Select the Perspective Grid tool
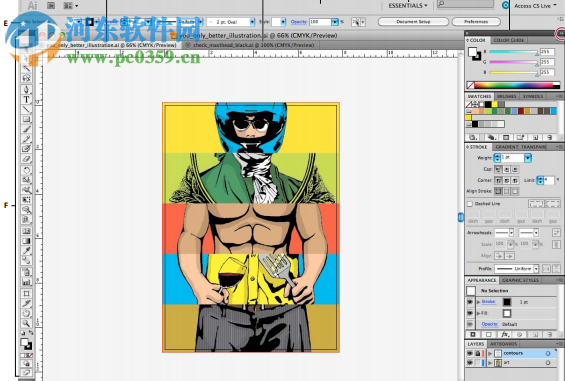Image resolution: width=565 pixels, height=381 pixels. click(x=26, y=219)
